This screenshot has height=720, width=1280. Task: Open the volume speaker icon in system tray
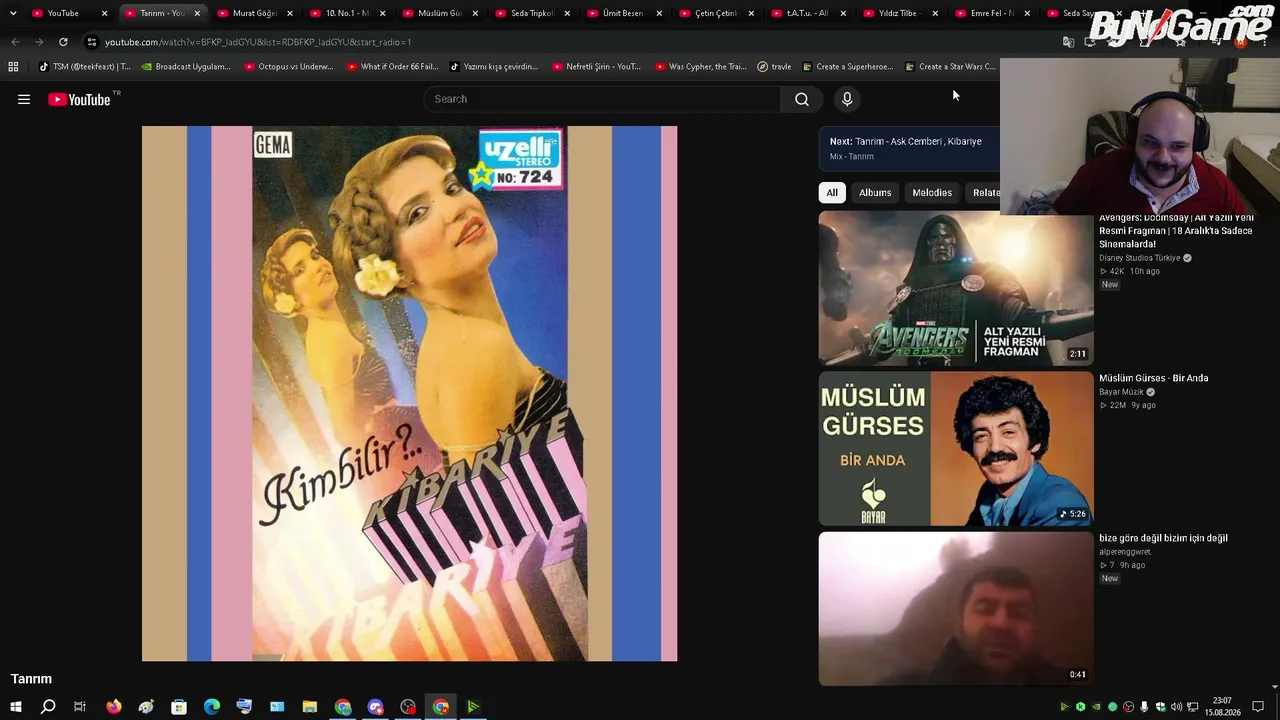click(1176, 707)
